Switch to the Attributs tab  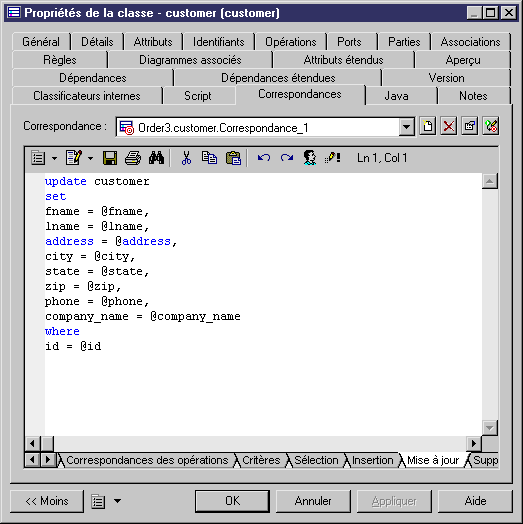click(153, 42)
